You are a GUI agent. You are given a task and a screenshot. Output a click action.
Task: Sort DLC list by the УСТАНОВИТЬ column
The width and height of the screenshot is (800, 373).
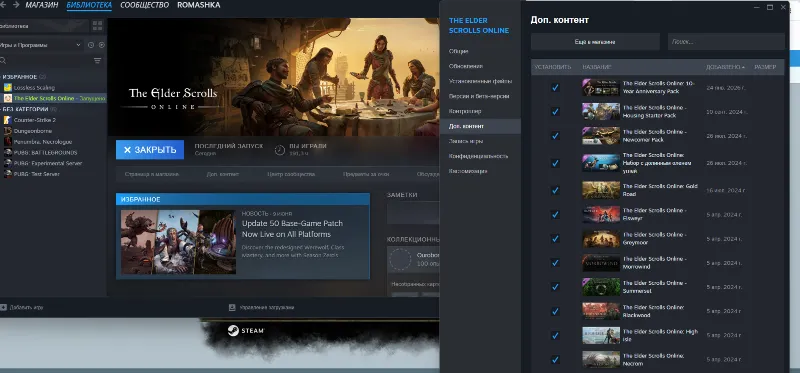coord(553,67)
